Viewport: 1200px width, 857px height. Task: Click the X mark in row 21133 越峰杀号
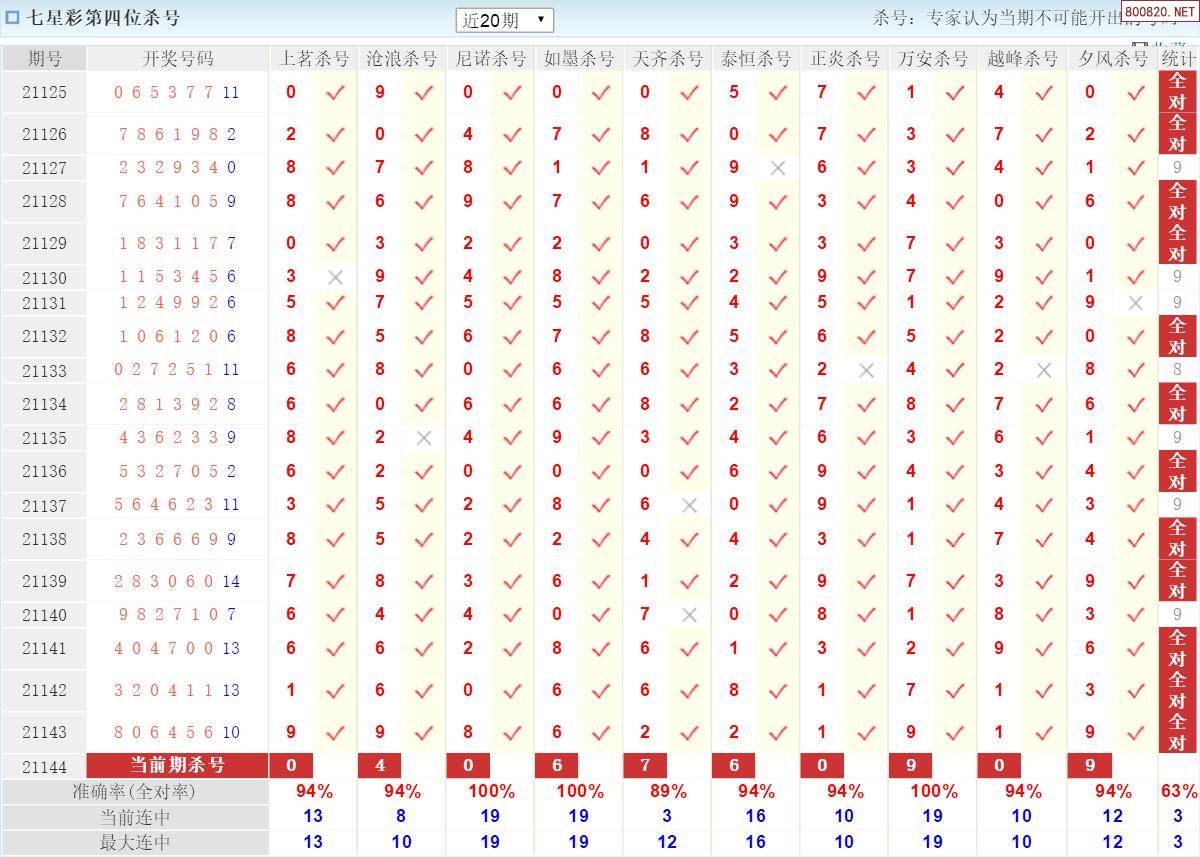[1044, 370]
